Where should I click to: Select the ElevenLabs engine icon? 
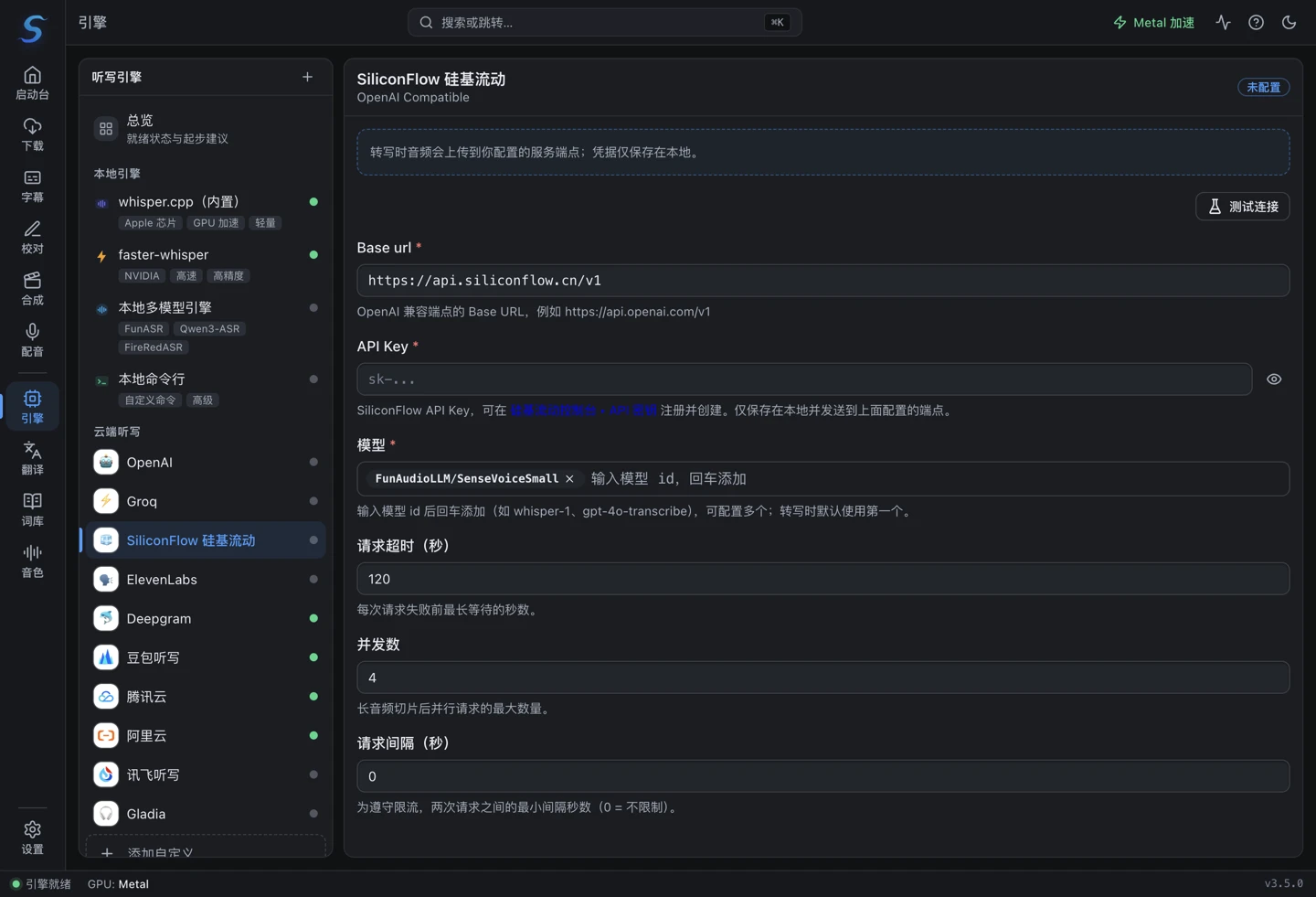106,580
